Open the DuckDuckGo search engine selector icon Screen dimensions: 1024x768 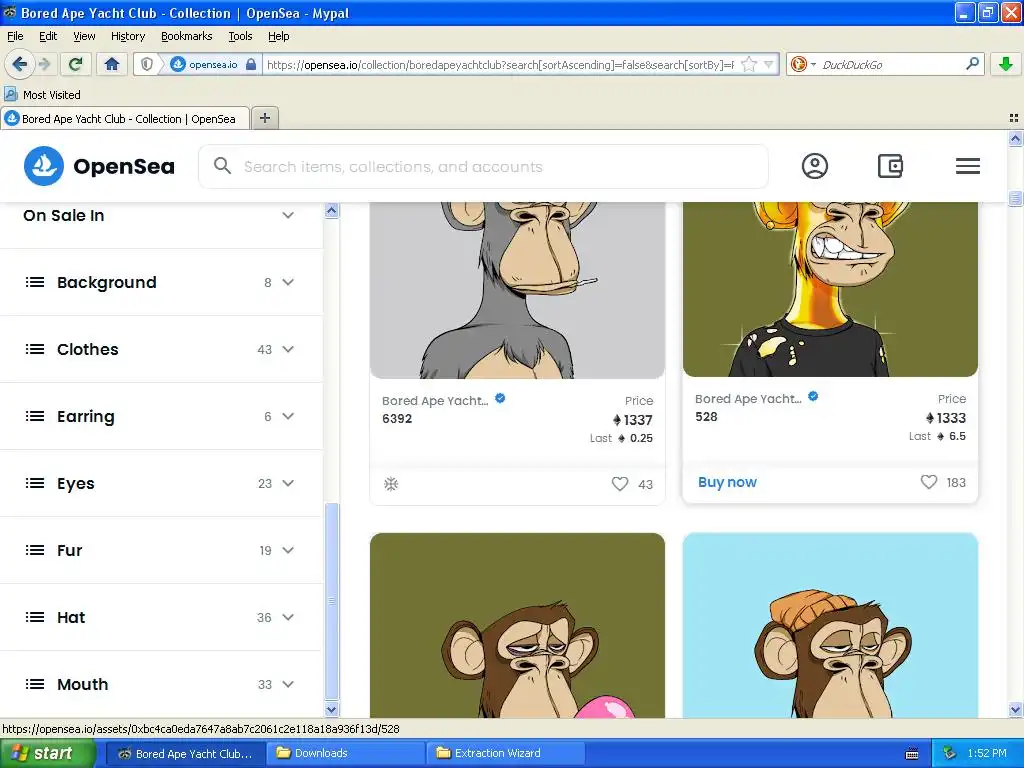coord(803,64)
